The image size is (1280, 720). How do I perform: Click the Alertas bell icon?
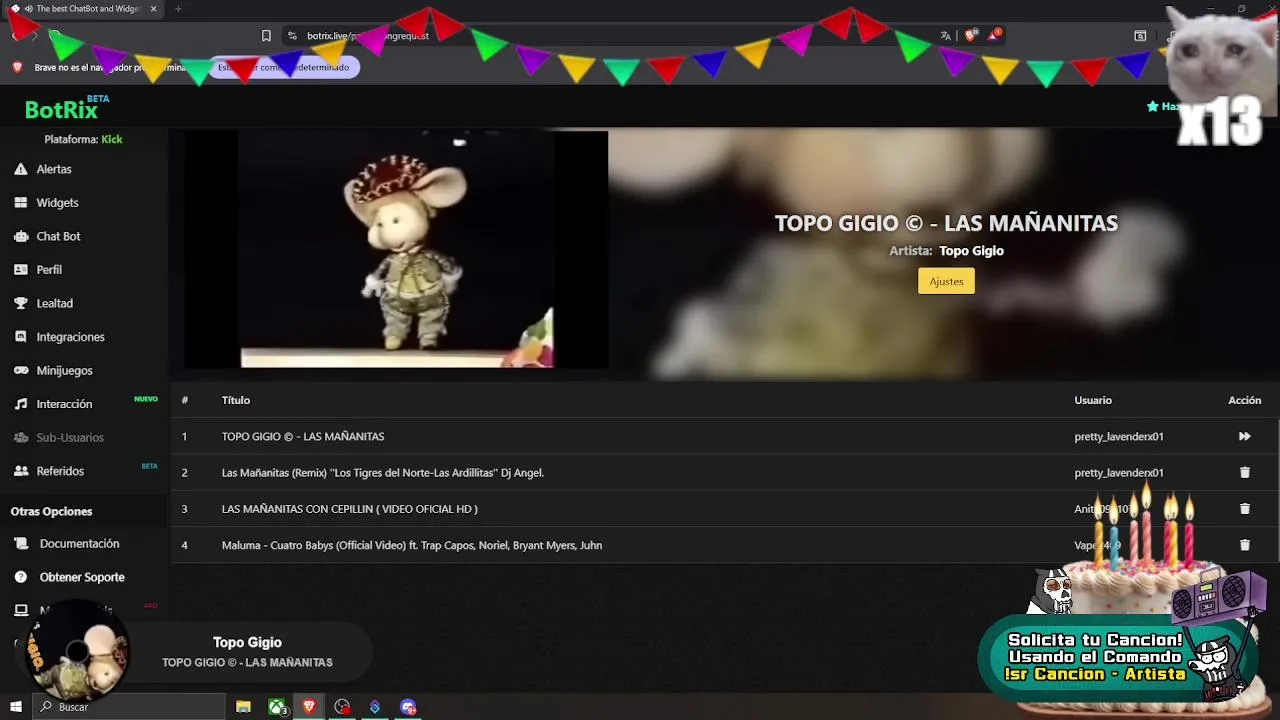20,169
